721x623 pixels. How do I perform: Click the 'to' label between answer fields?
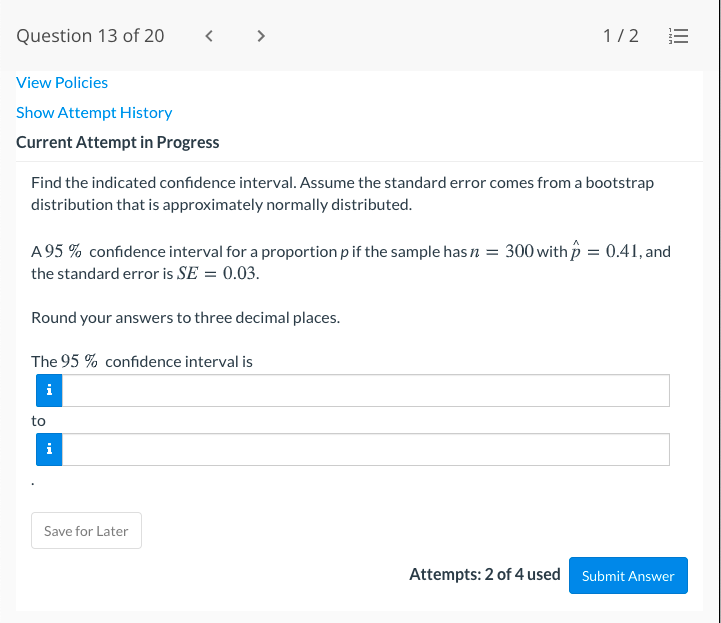(x=38, y=421)
